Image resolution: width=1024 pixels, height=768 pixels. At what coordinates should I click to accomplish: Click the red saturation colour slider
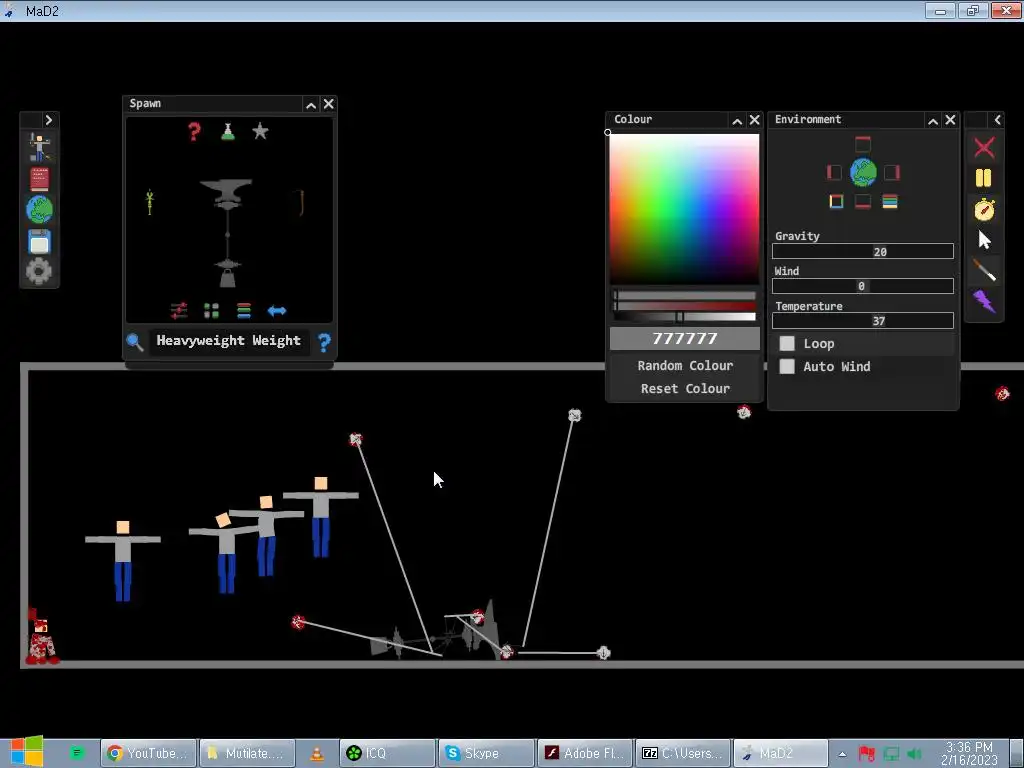(684, 306)
